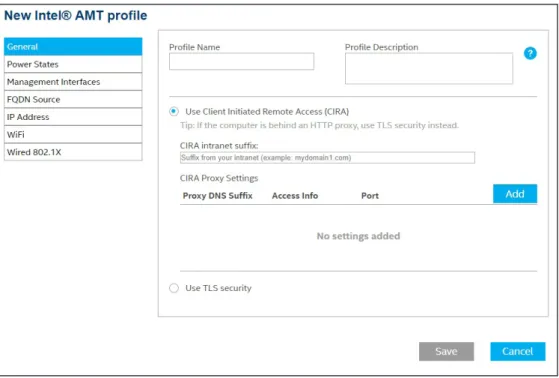This screenshot has height=378, width=559.
Task: Select Use Client Initiated Remote Access radio
Action: [174, 112]
